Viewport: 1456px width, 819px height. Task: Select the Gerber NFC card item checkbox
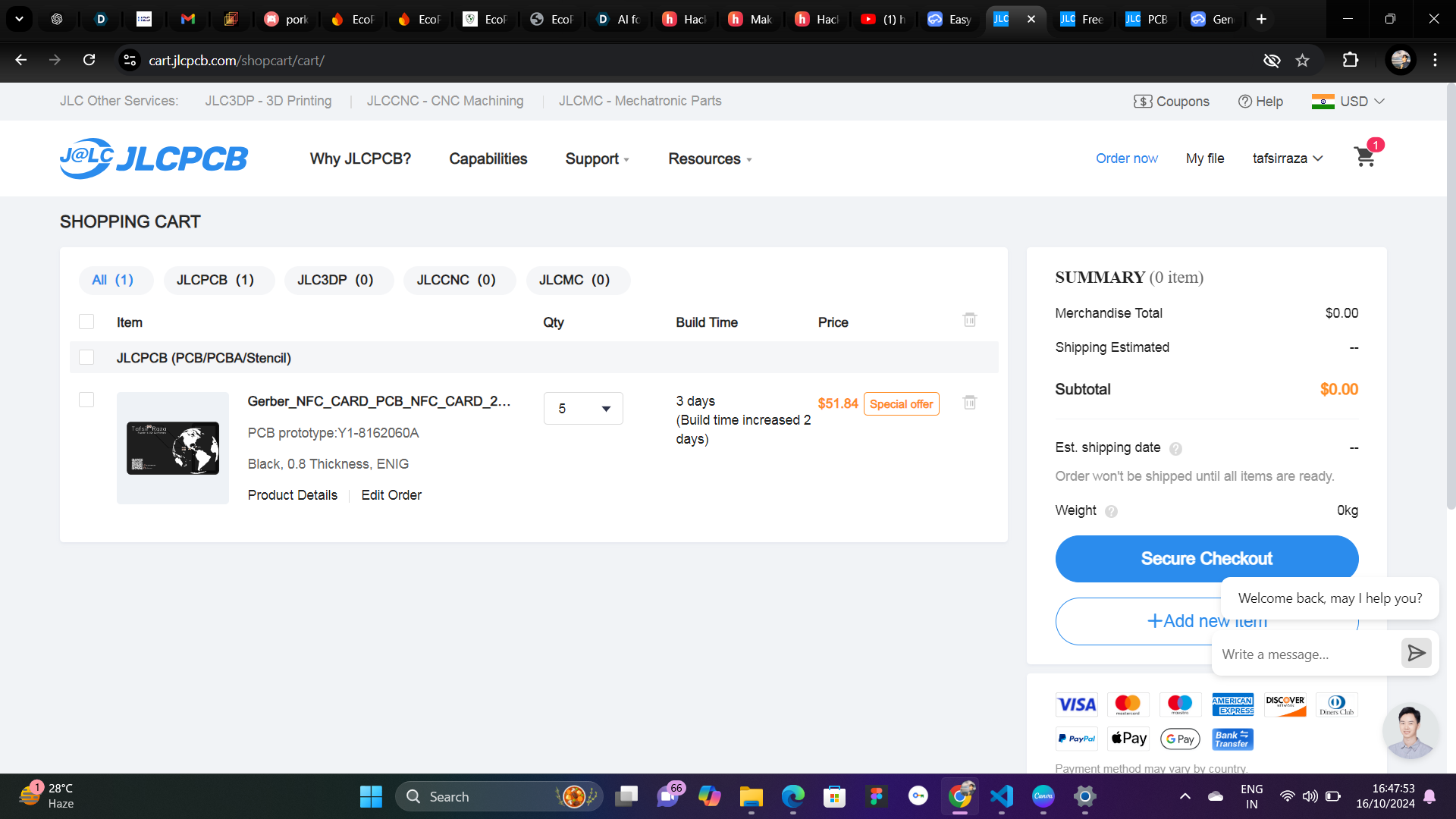tap(86, 400)
